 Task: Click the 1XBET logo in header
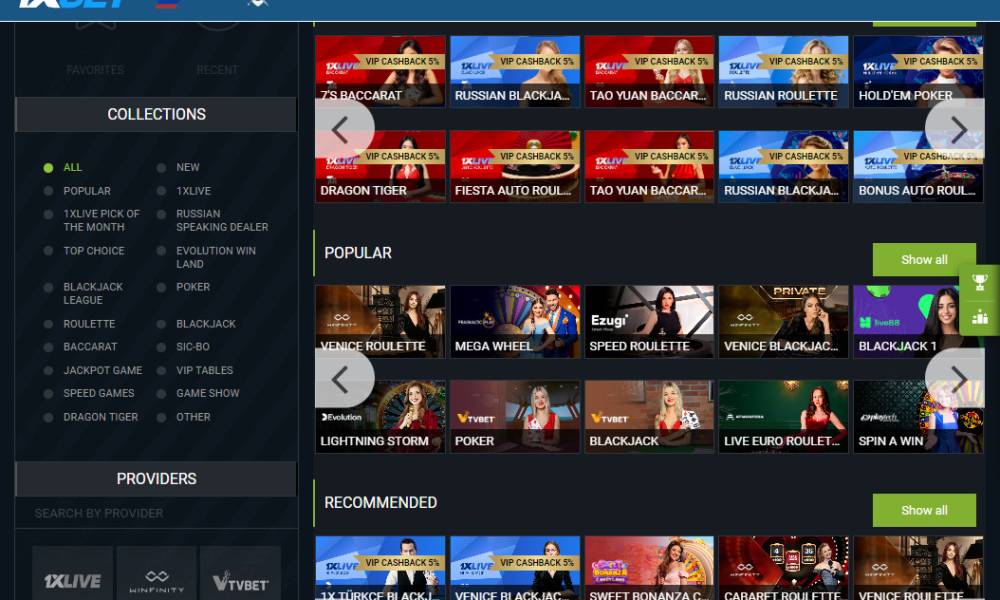(x=72, y=4)
